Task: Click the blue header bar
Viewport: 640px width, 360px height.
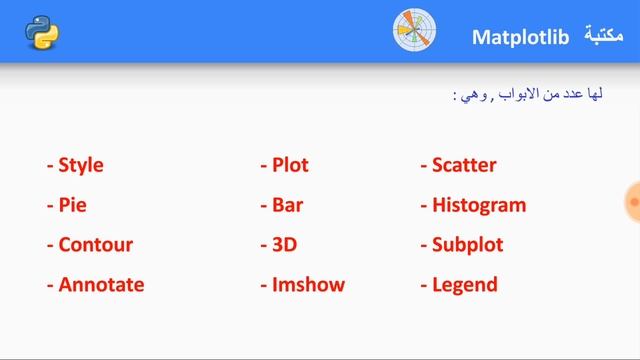Action: click(x=320, y=31)
